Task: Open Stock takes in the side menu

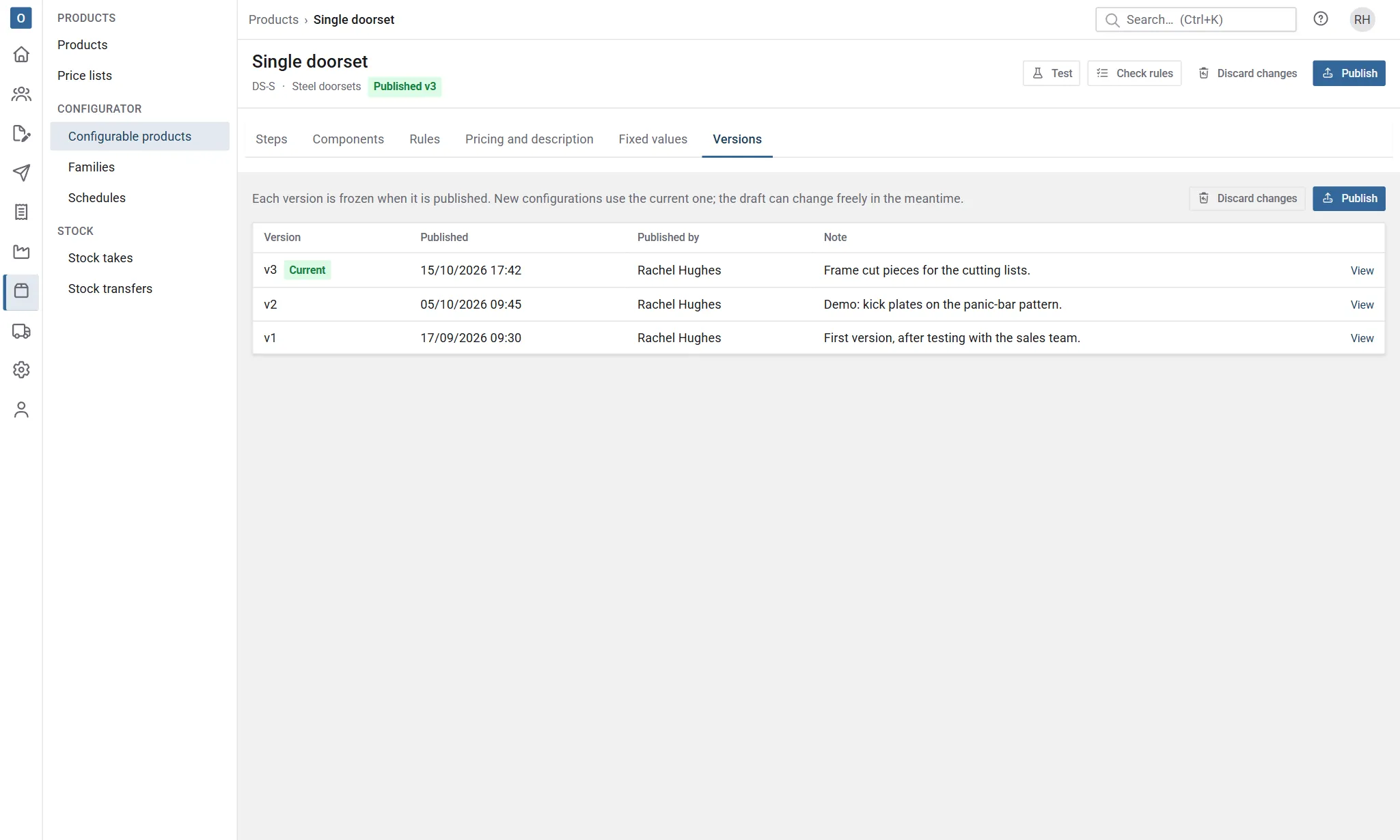Action: (139, 258)
